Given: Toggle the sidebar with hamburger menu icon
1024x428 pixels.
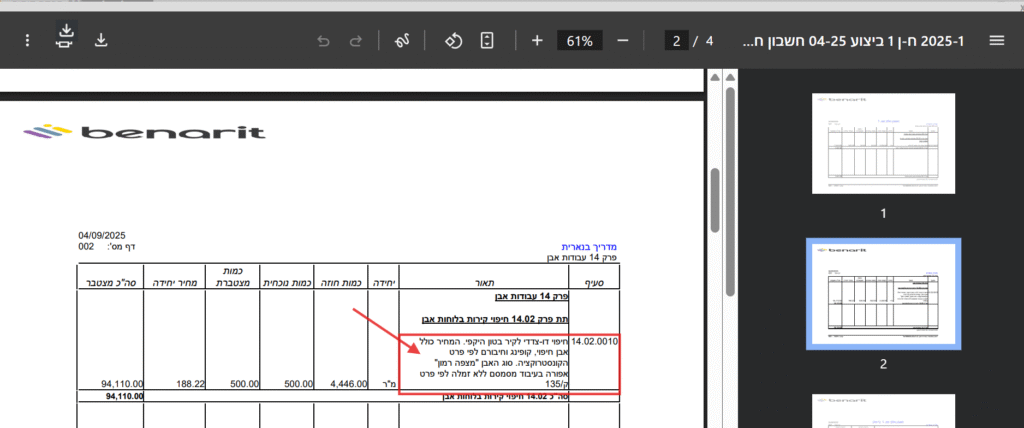Looking at the screenshot, I should [996, 41].
